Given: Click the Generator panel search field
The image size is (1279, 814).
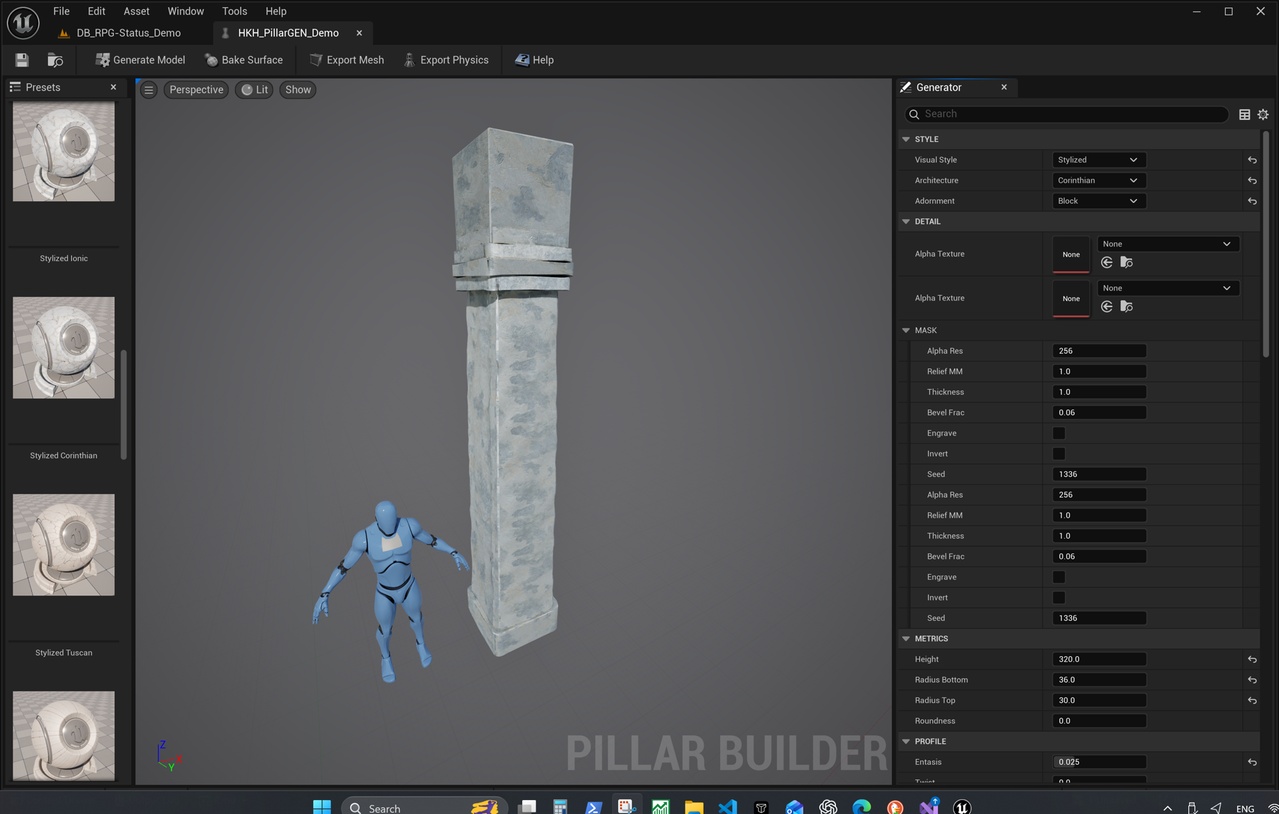Looking at the screenshot, I should (1066, 114).
